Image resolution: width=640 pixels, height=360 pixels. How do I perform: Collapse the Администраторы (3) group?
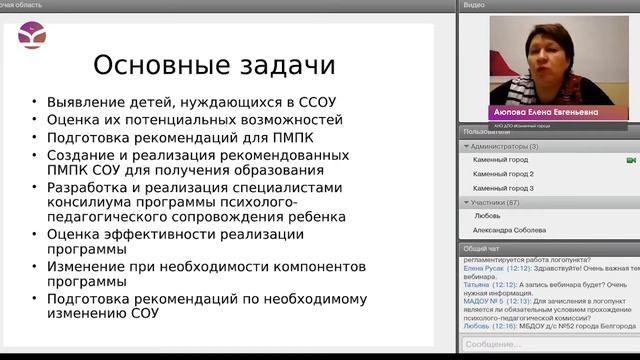tap(467, 146)
